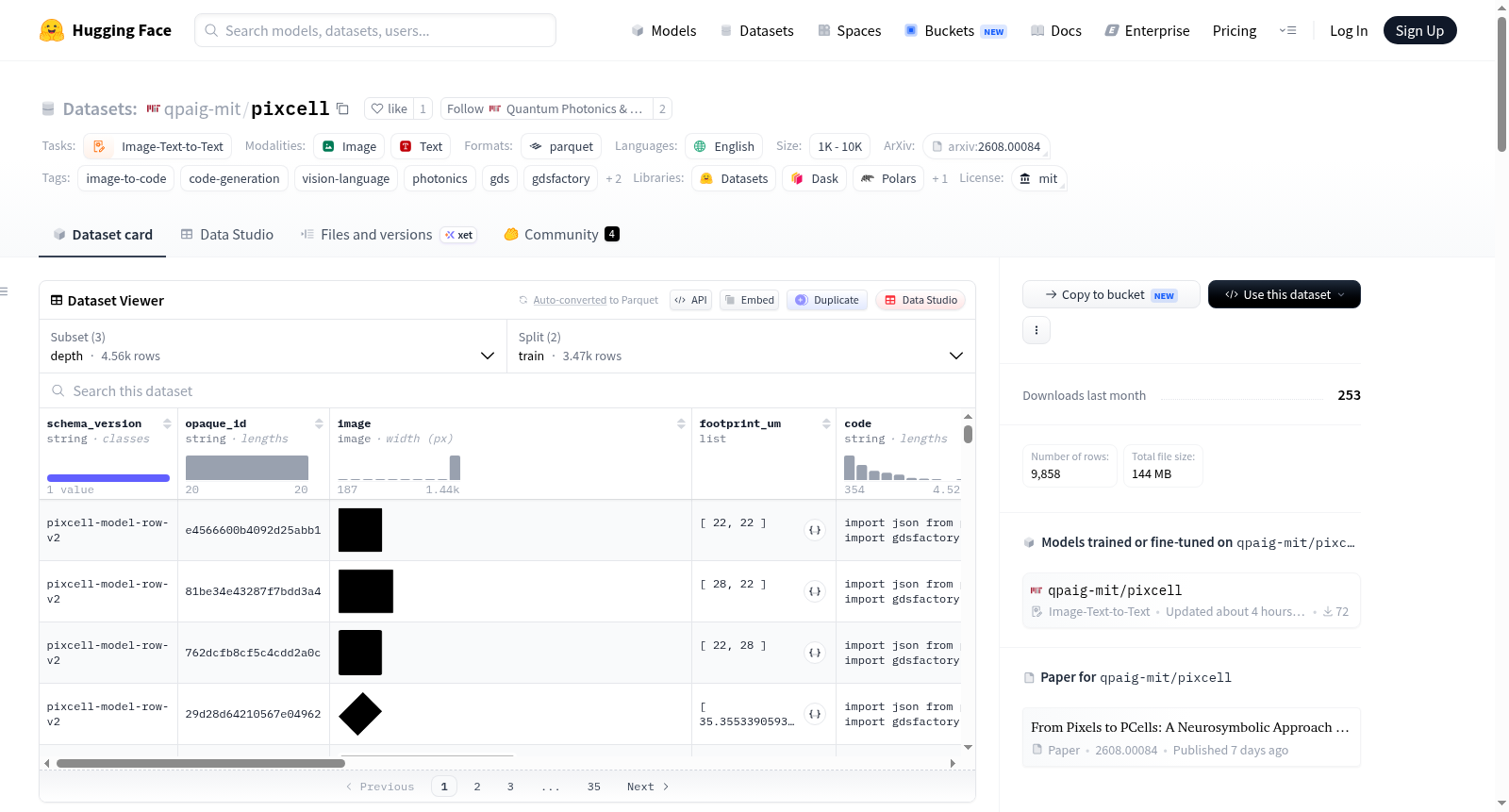
Task: Open Data Studio from viewer header
Action: [x=920, y=300]
